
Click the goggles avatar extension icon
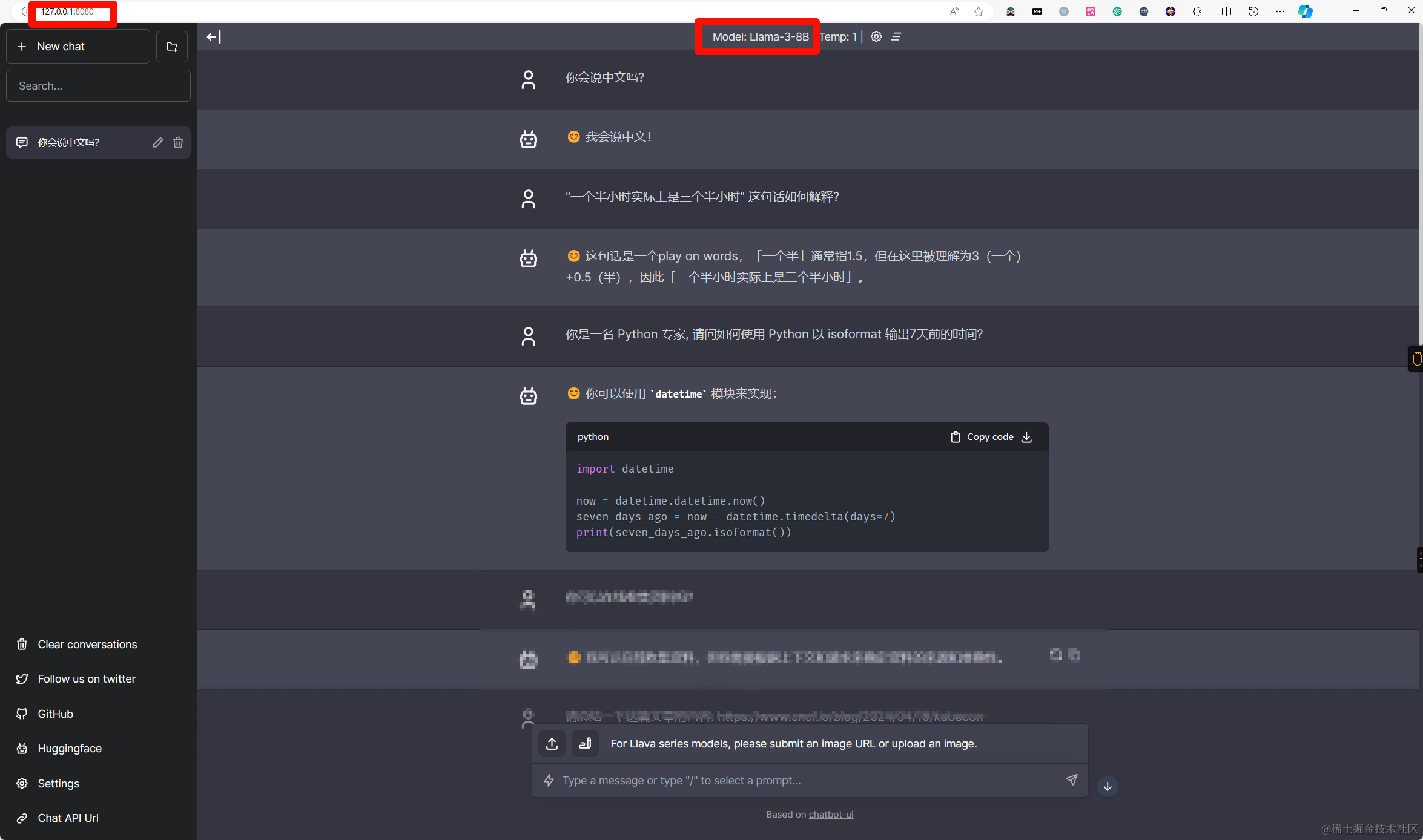pos(1011,11)
